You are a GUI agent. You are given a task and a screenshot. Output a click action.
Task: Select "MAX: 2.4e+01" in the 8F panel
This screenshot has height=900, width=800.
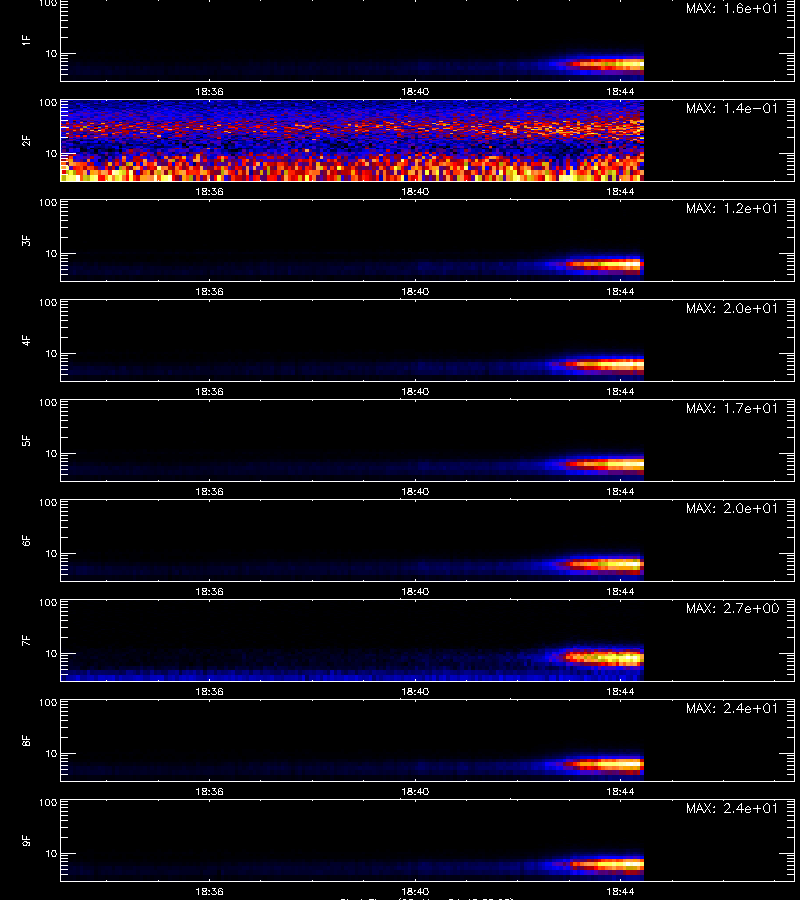click(732, 708)
